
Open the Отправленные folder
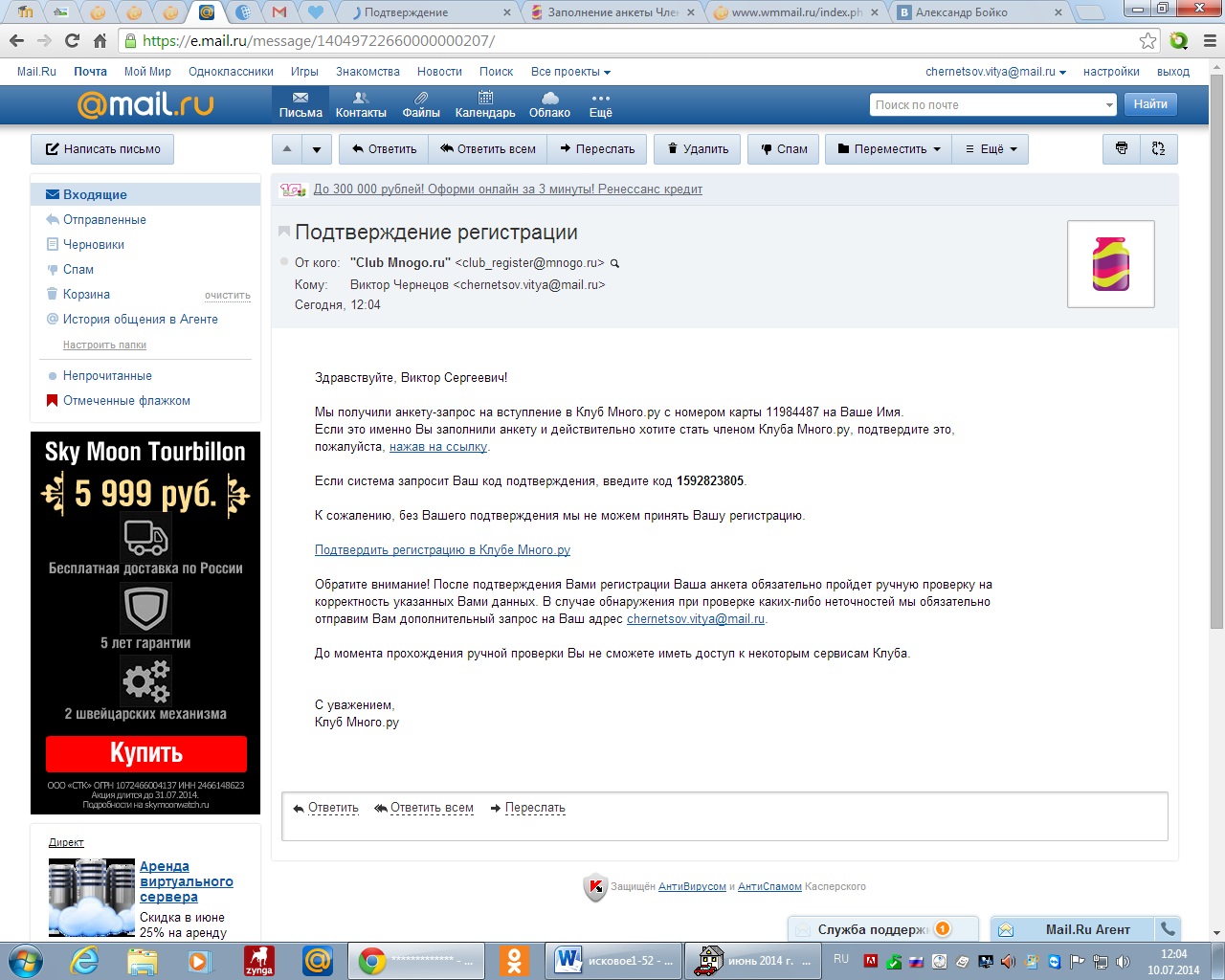[104, 219]
